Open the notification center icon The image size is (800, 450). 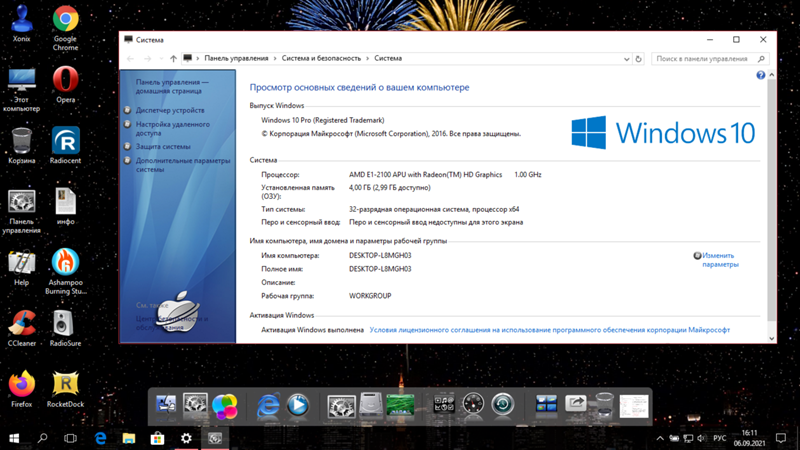coord(781,438)
